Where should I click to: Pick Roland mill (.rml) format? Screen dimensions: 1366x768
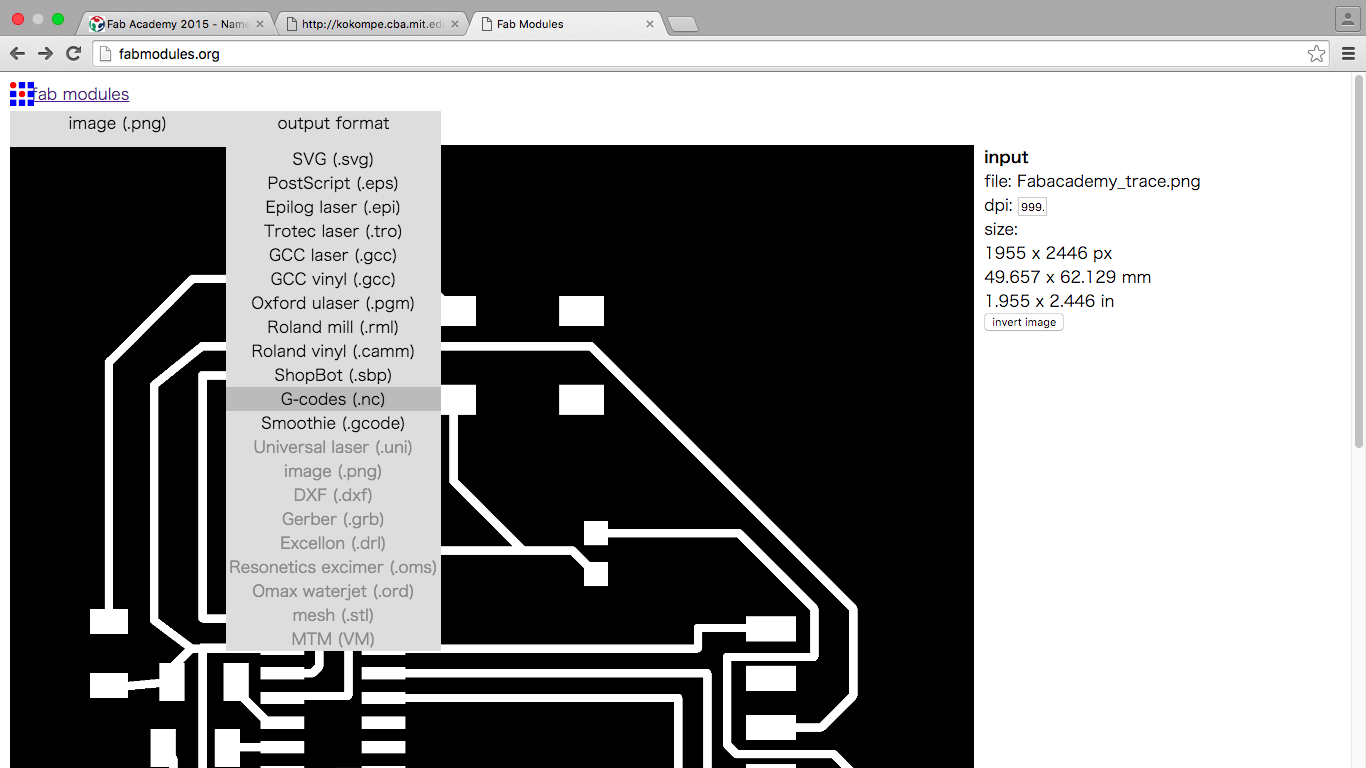coord(333,327)
